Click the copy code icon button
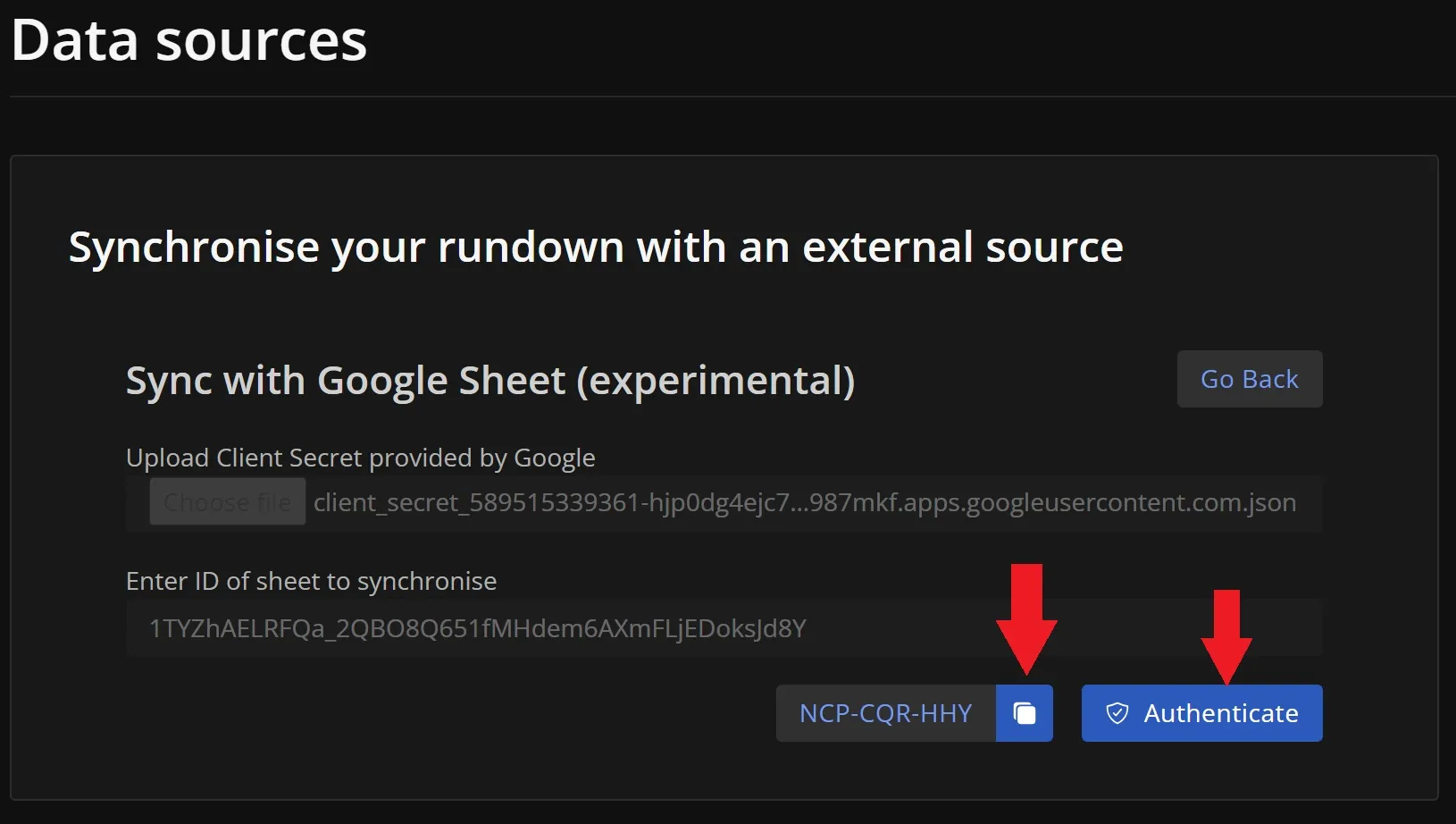 1025,713
